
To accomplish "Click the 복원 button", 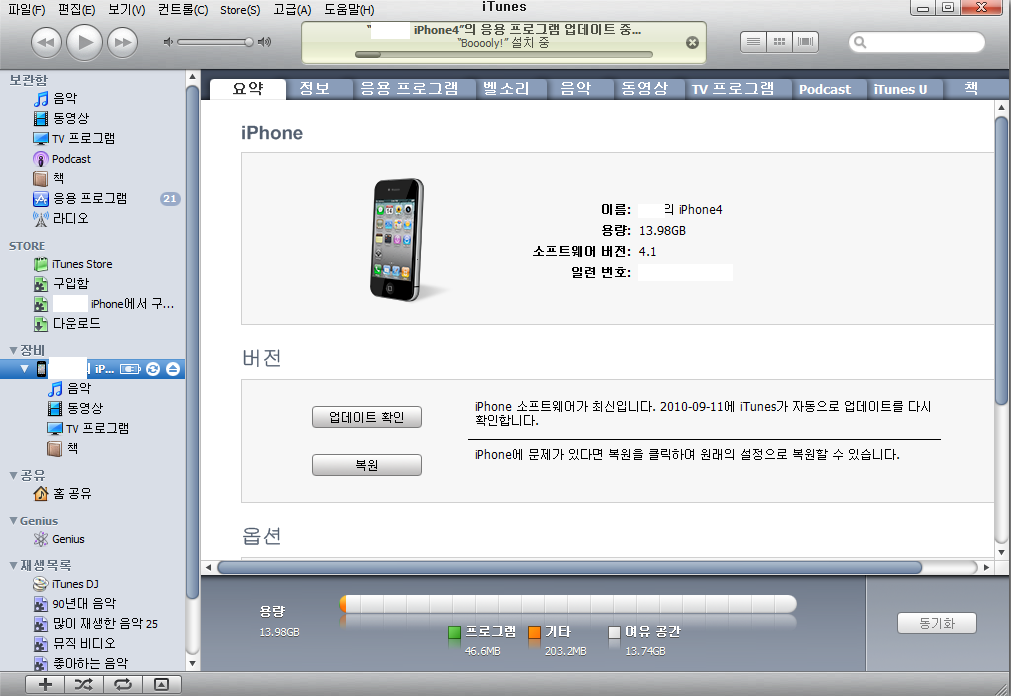I will [x=367, y=465].
